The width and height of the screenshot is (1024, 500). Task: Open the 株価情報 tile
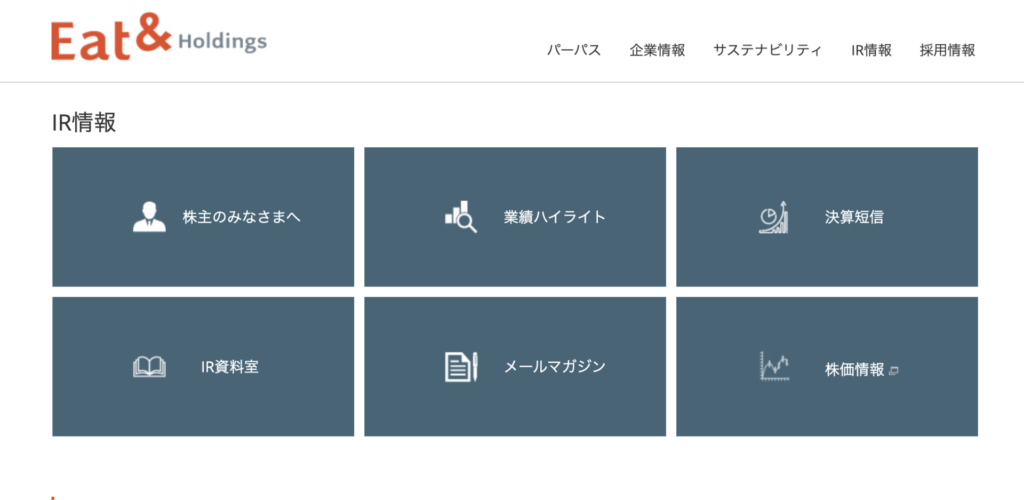[x=827, y=367]
